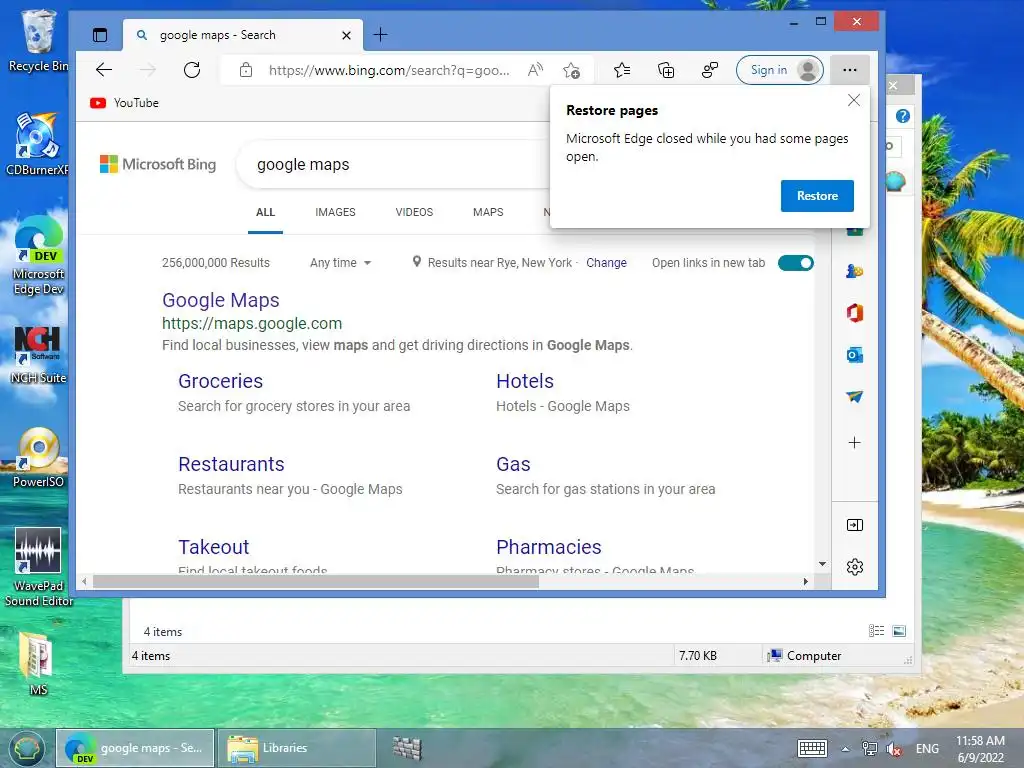Screen dimensions: 1024x768
Task: Open help in the Libraries window
Action: click(903, 116)
